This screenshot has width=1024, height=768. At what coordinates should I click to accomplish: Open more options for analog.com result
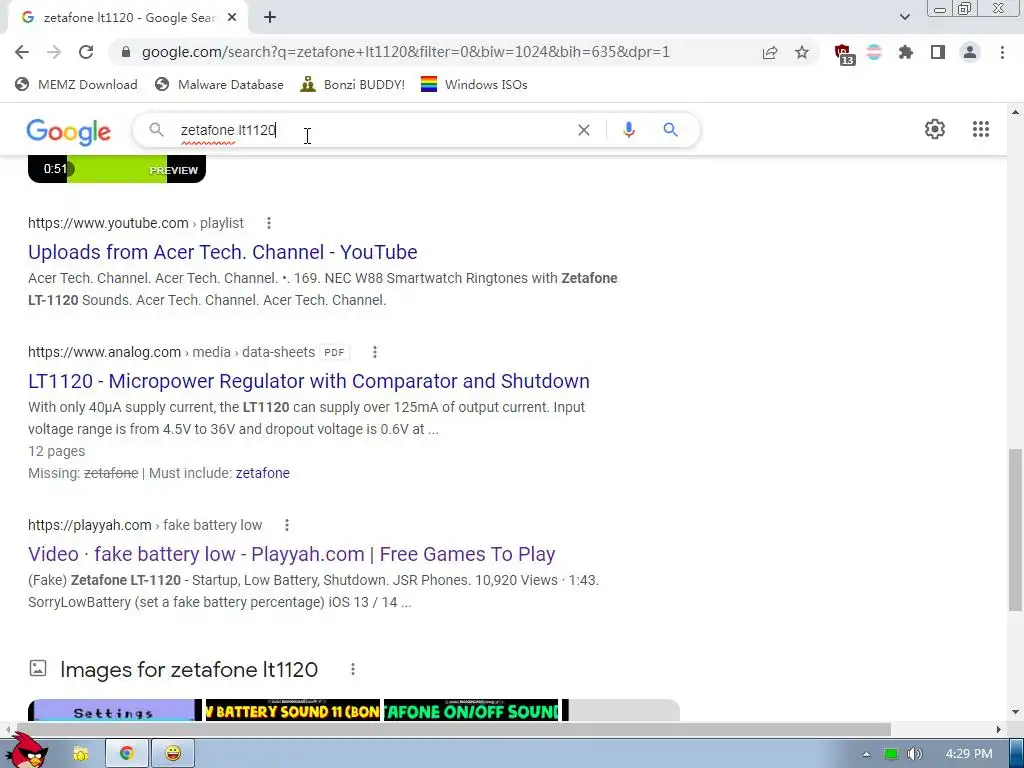(x=375, y=352)
